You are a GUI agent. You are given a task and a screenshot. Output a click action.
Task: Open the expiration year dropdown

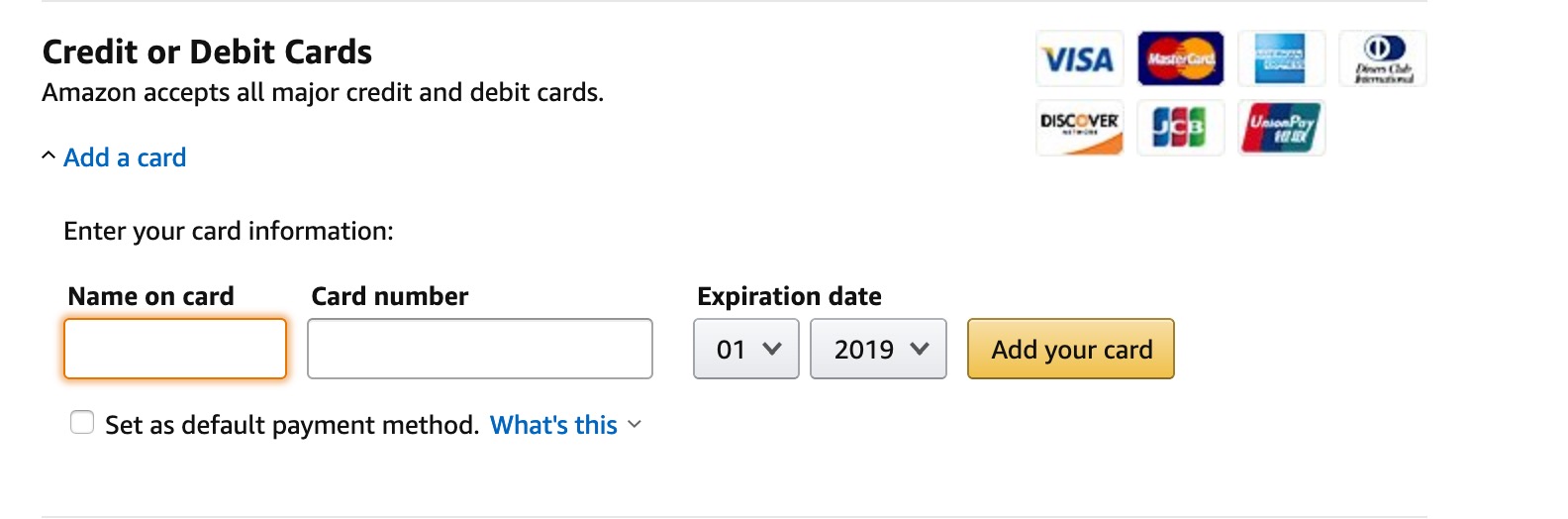pyautogui.click(x=878, y=349)
